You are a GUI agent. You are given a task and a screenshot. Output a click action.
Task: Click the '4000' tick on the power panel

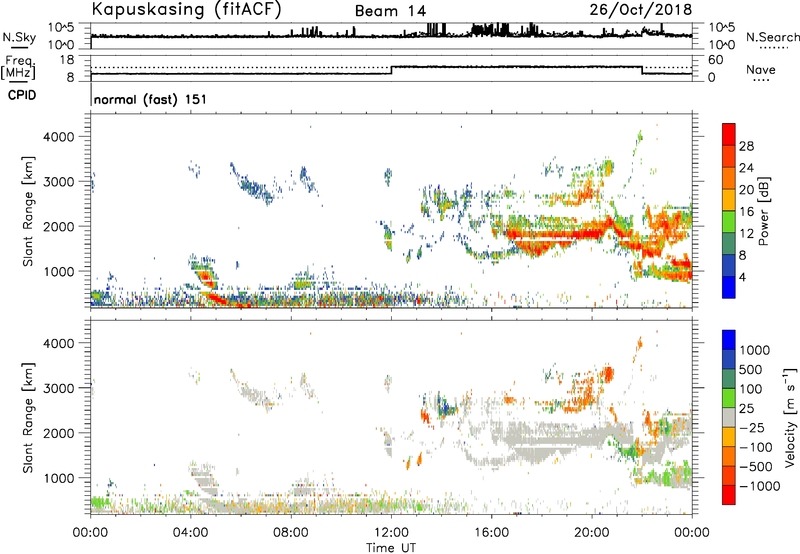(x=59, y=137)
